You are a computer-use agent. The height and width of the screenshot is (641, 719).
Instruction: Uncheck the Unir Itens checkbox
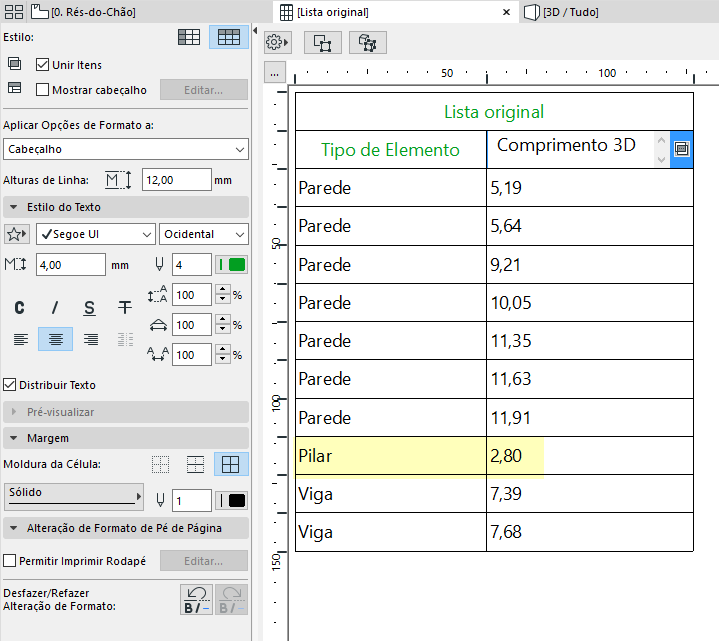pyautogui.click(x=42, y=65)
